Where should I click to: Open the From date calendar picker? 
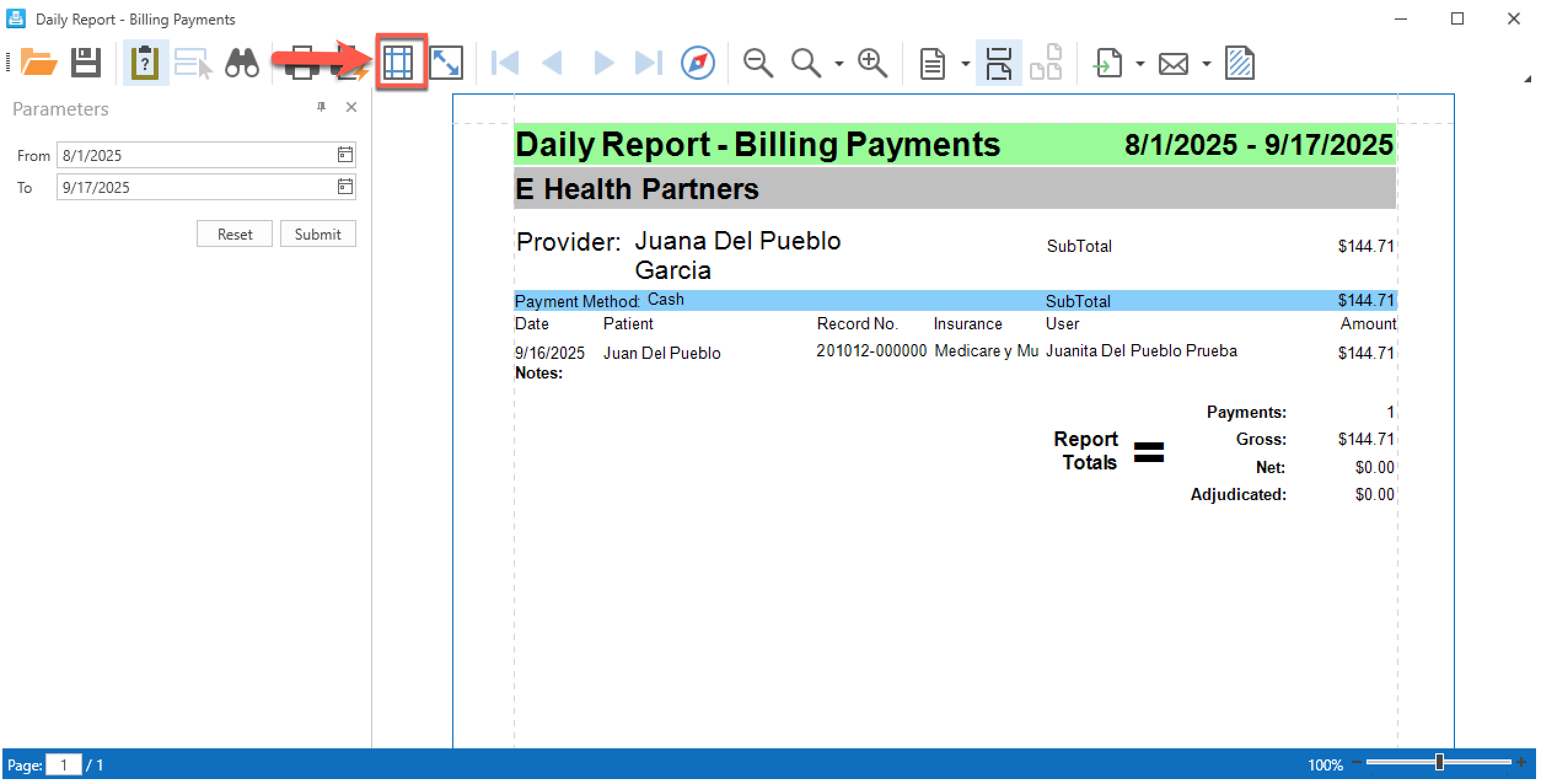tap(345, 155)
